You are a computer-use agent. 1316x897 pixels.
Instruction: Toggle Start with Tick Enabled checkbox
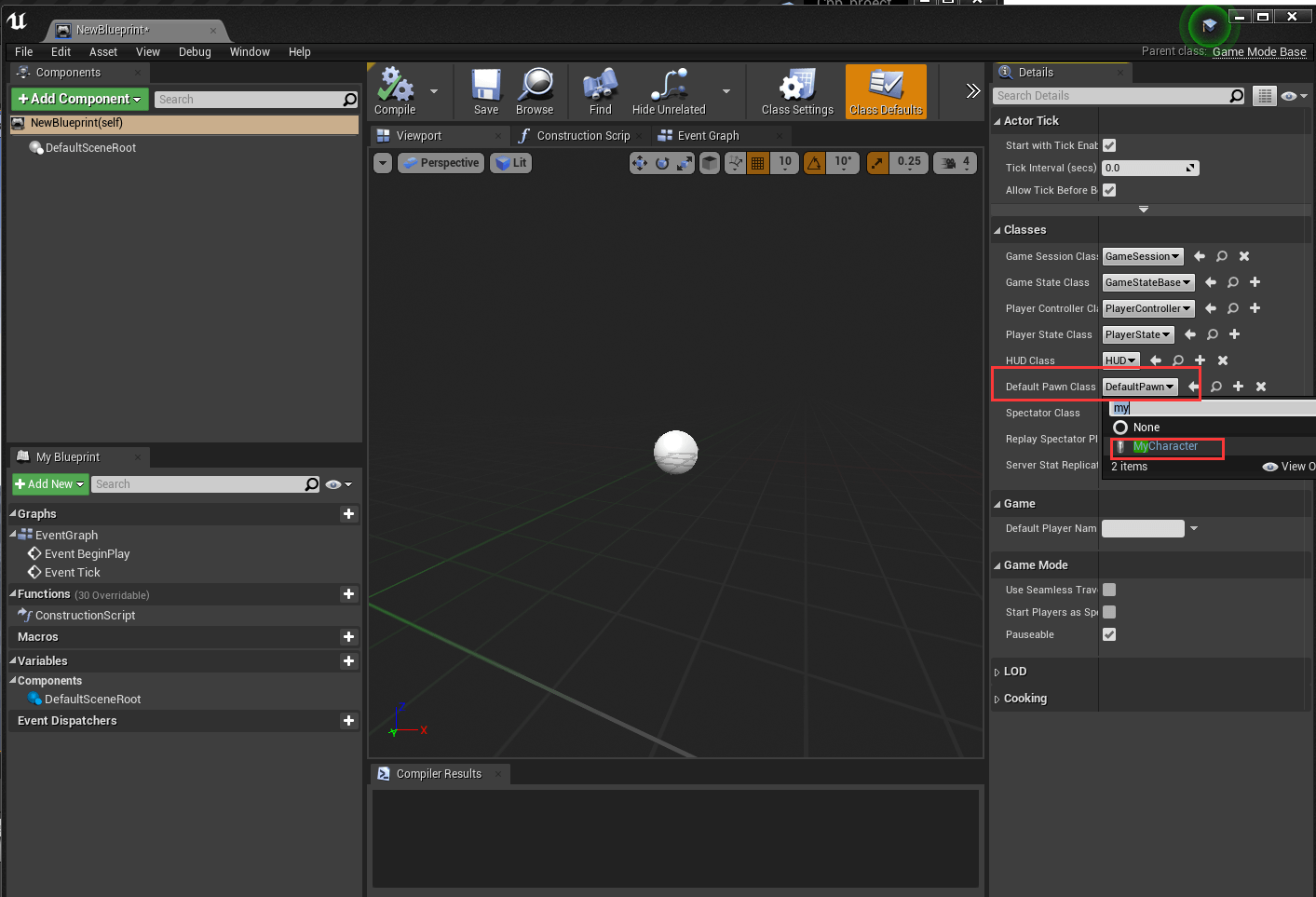click(x=1109, y=145)
